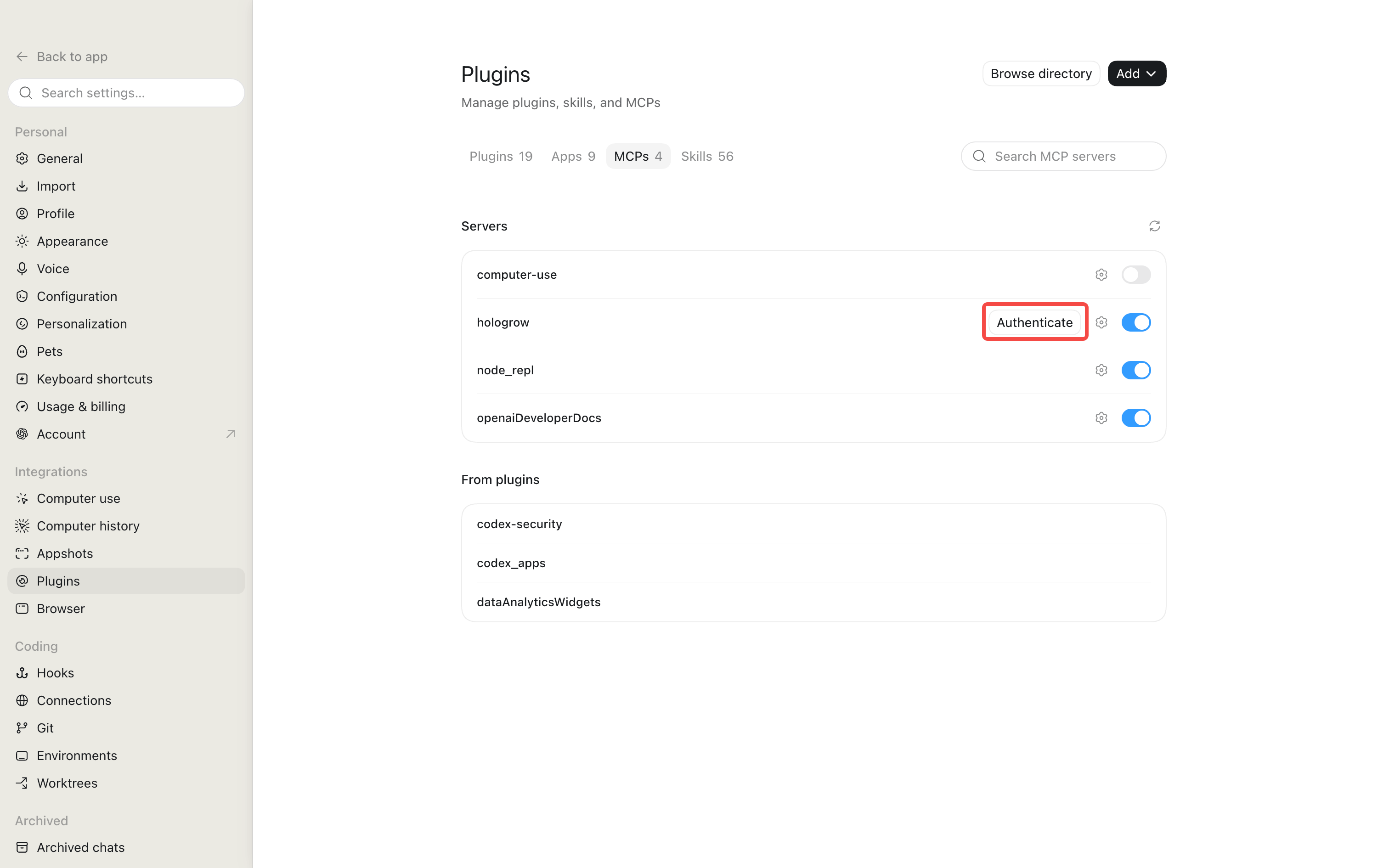Open Computer history settings

[x=126, y=526]
